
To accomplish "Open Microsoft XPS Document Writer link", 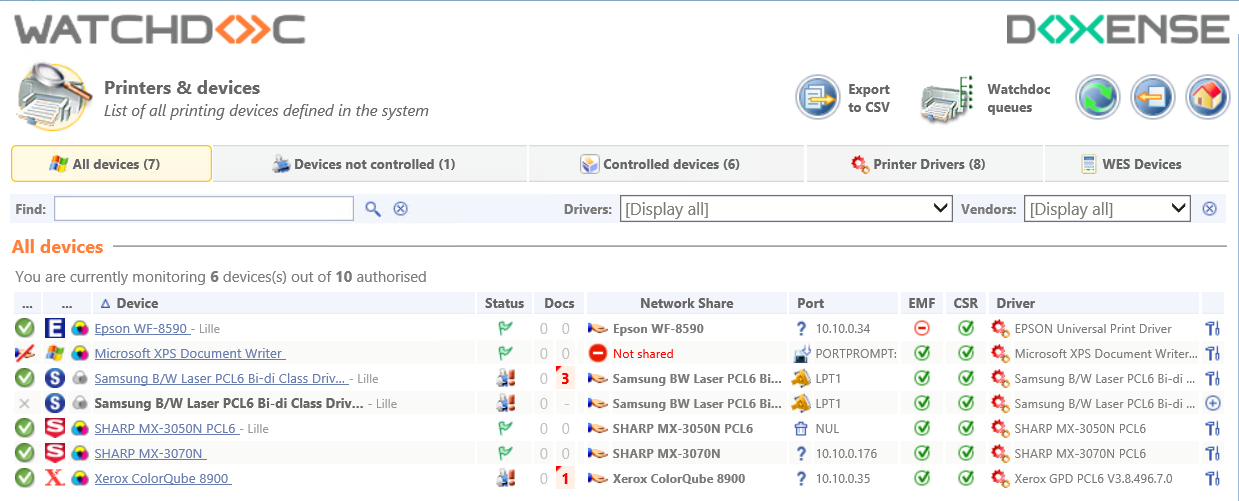I will pyautogui.click(x=189, y=353).
